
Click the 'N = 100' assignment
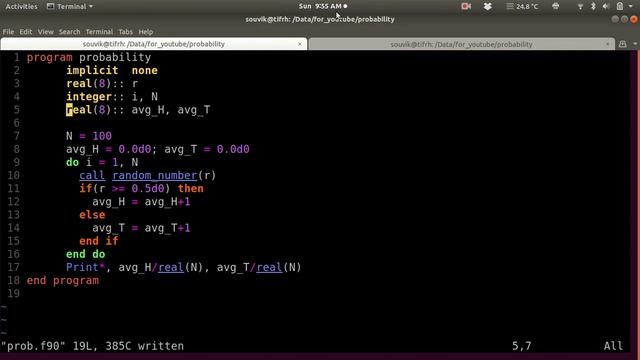[x=89, y=136]
